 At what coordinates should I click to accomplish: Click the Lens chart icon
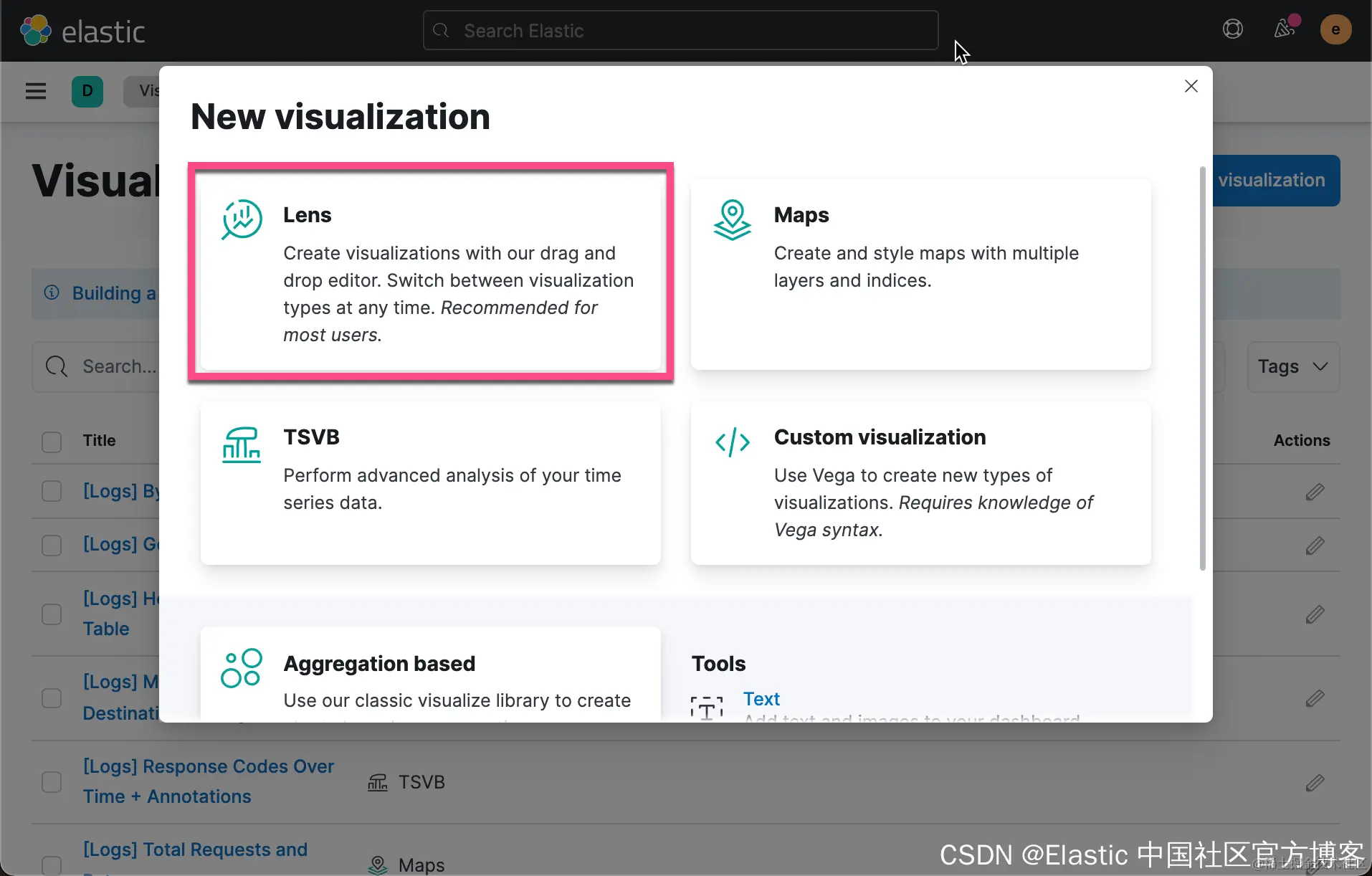pyautogui.click(x=242, y=219)
